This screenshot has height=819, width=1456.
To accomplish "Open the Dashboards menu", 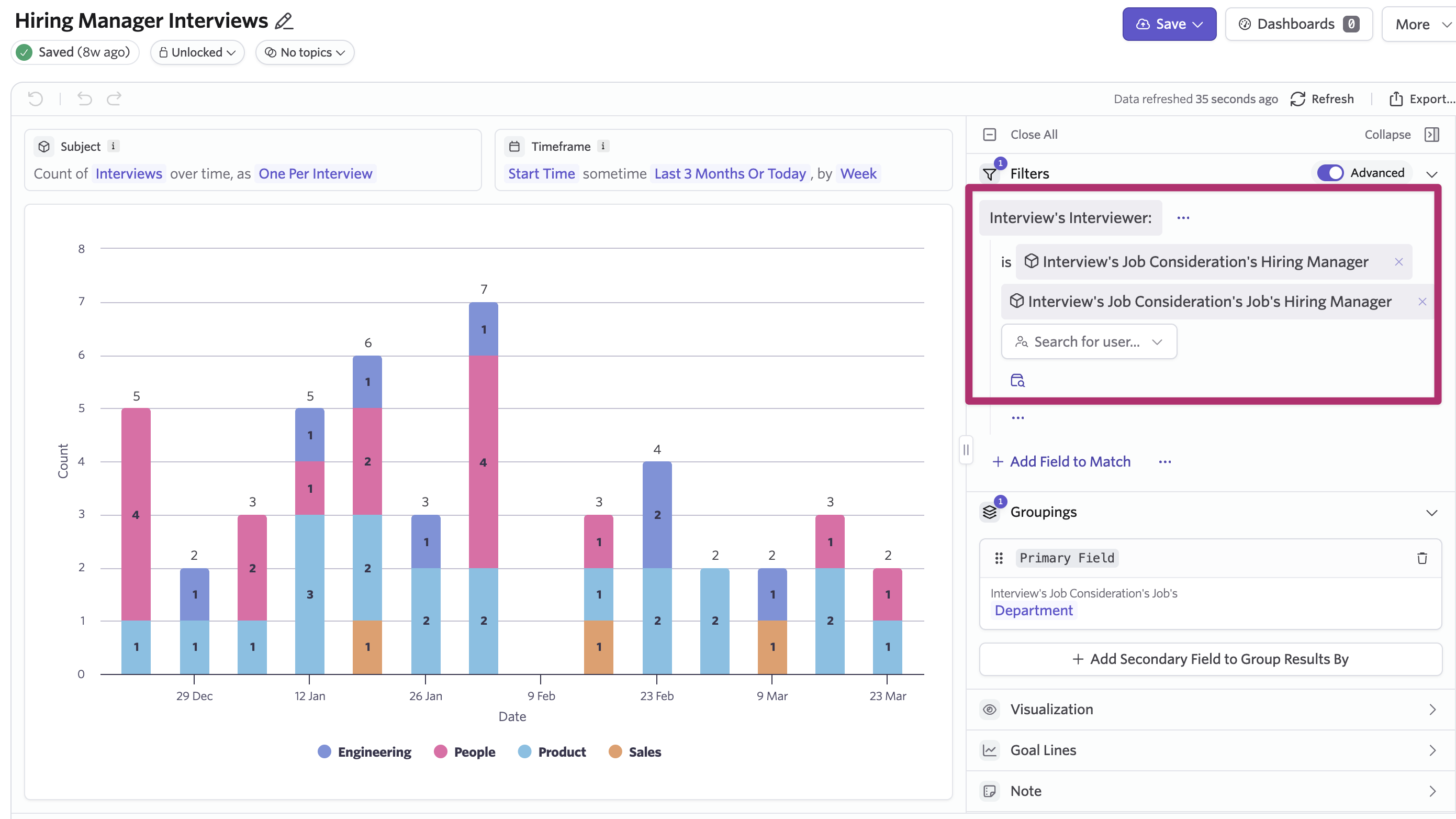I will (x=1298, y=24).
